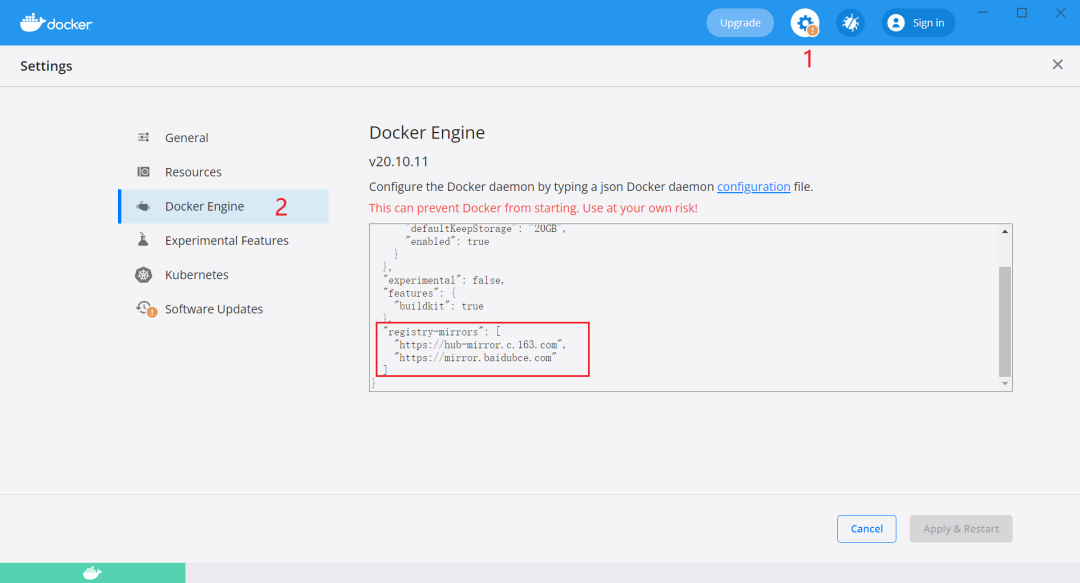Click the whale status icon in the bottom bar

point(92,573)
